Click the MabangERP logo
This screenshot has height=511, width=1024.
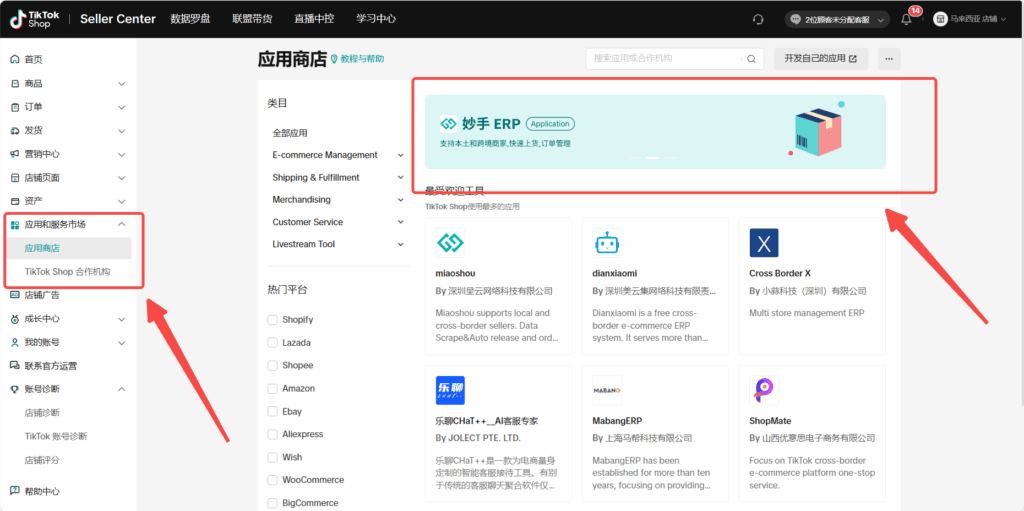point(607,390)
